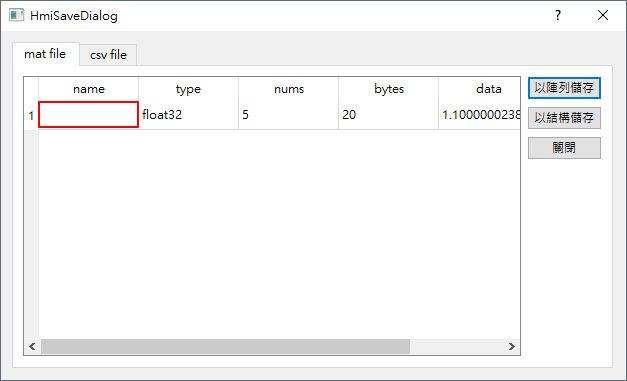Select the mat file tab

click(45, 54)
